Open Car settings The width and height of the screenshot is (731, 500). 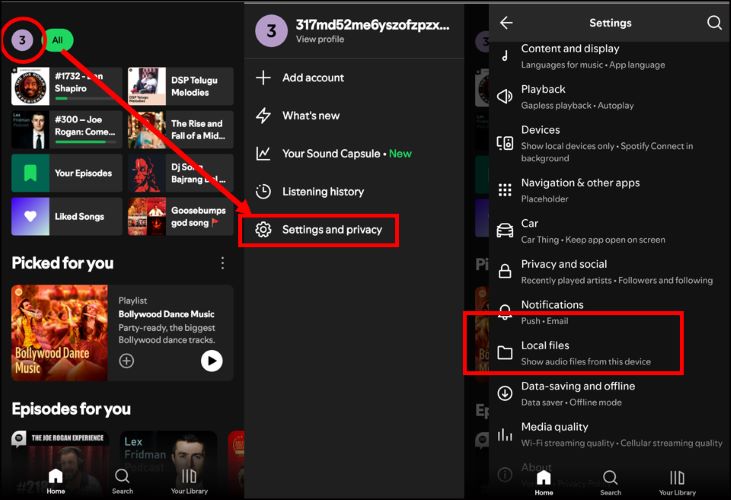point(610,231)
